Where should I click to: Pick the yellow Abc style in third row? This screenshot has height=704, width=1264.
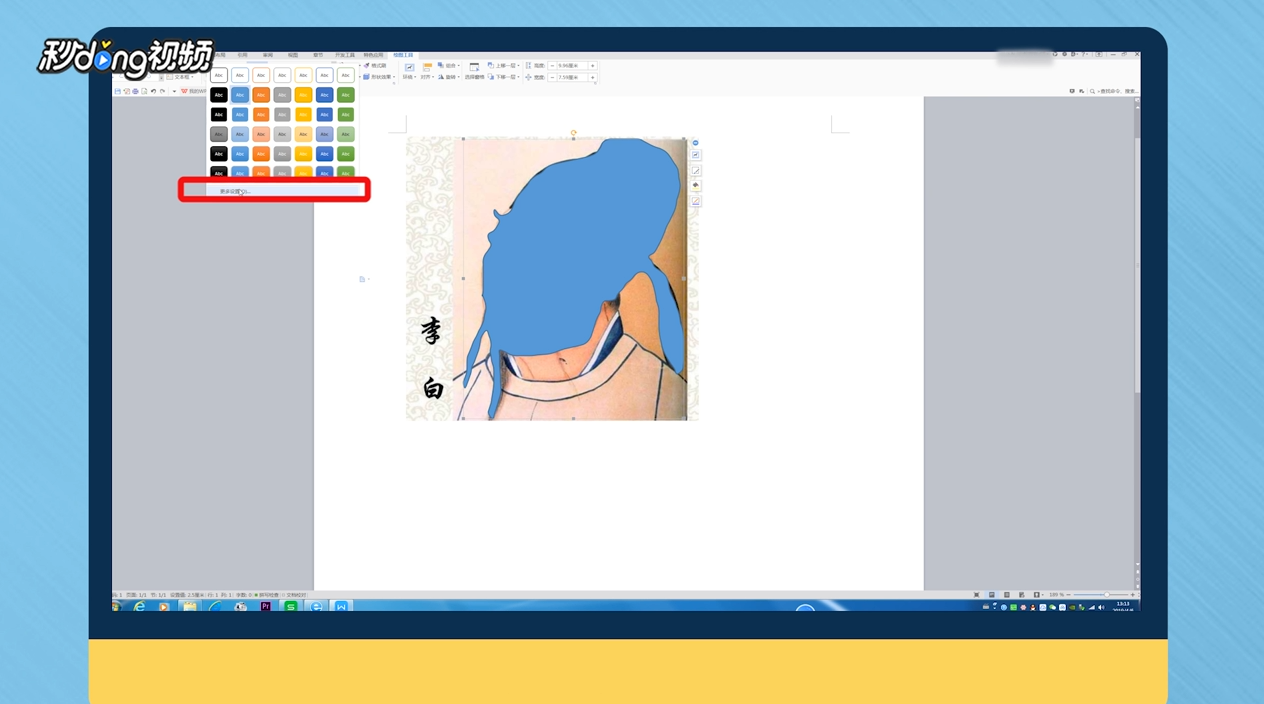(x=303, y=115)
